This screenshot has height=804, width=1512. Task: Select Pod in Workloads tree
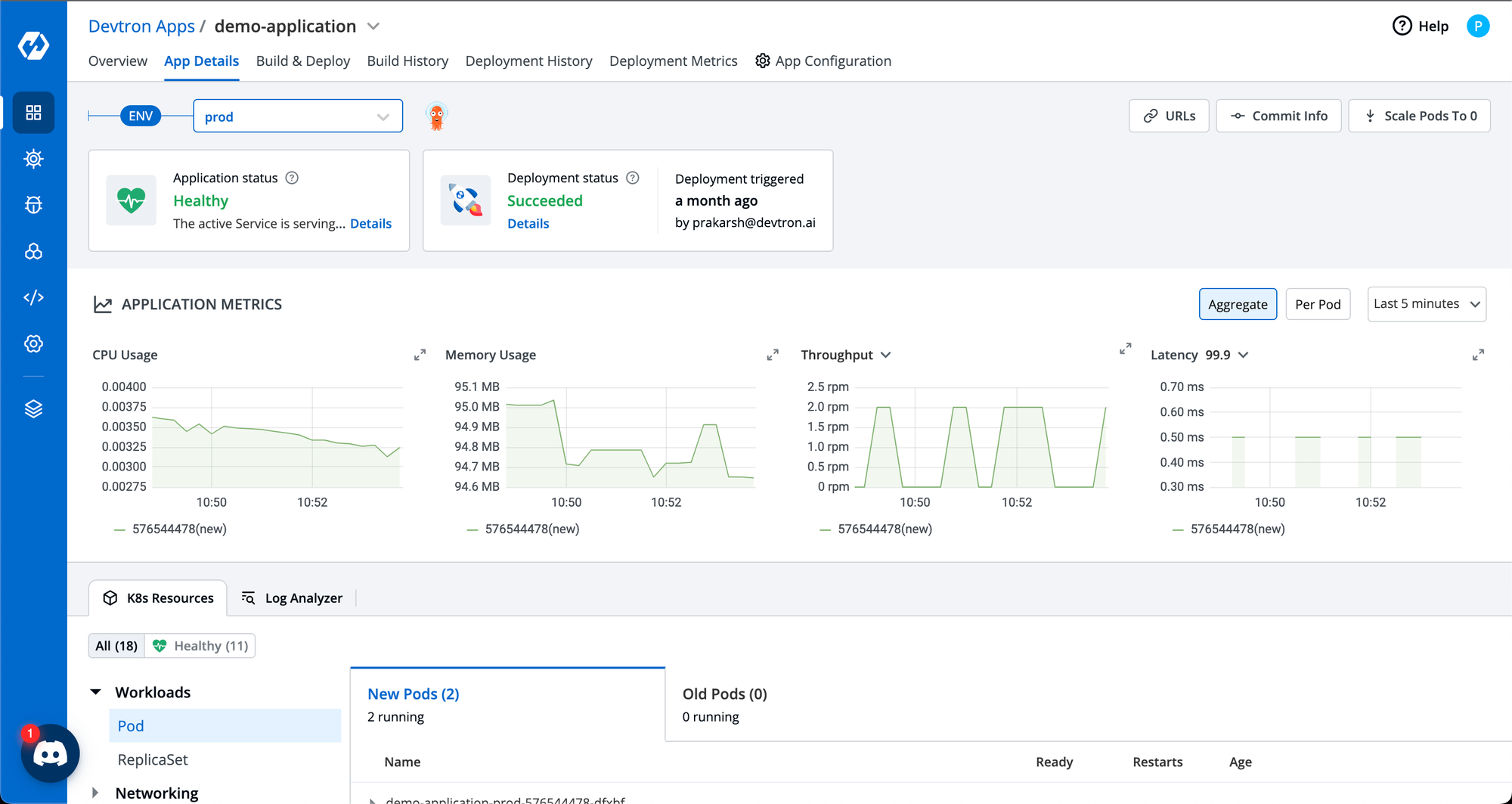(x=225, y=726)
